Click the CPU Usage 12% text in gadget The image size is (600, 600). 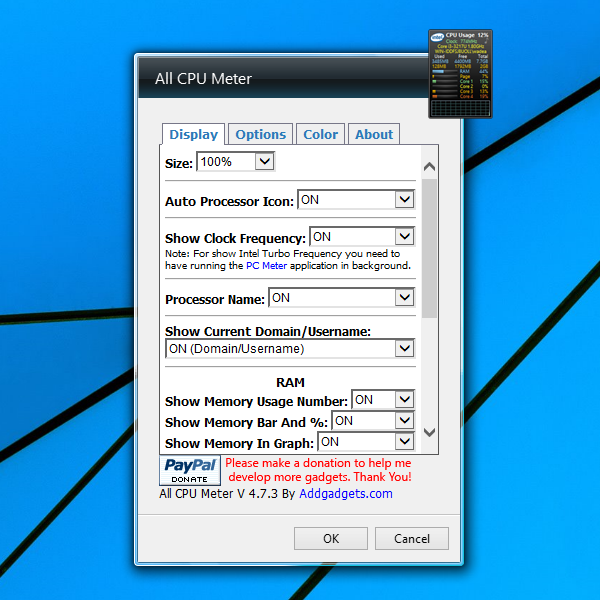[x=467, y=35]
